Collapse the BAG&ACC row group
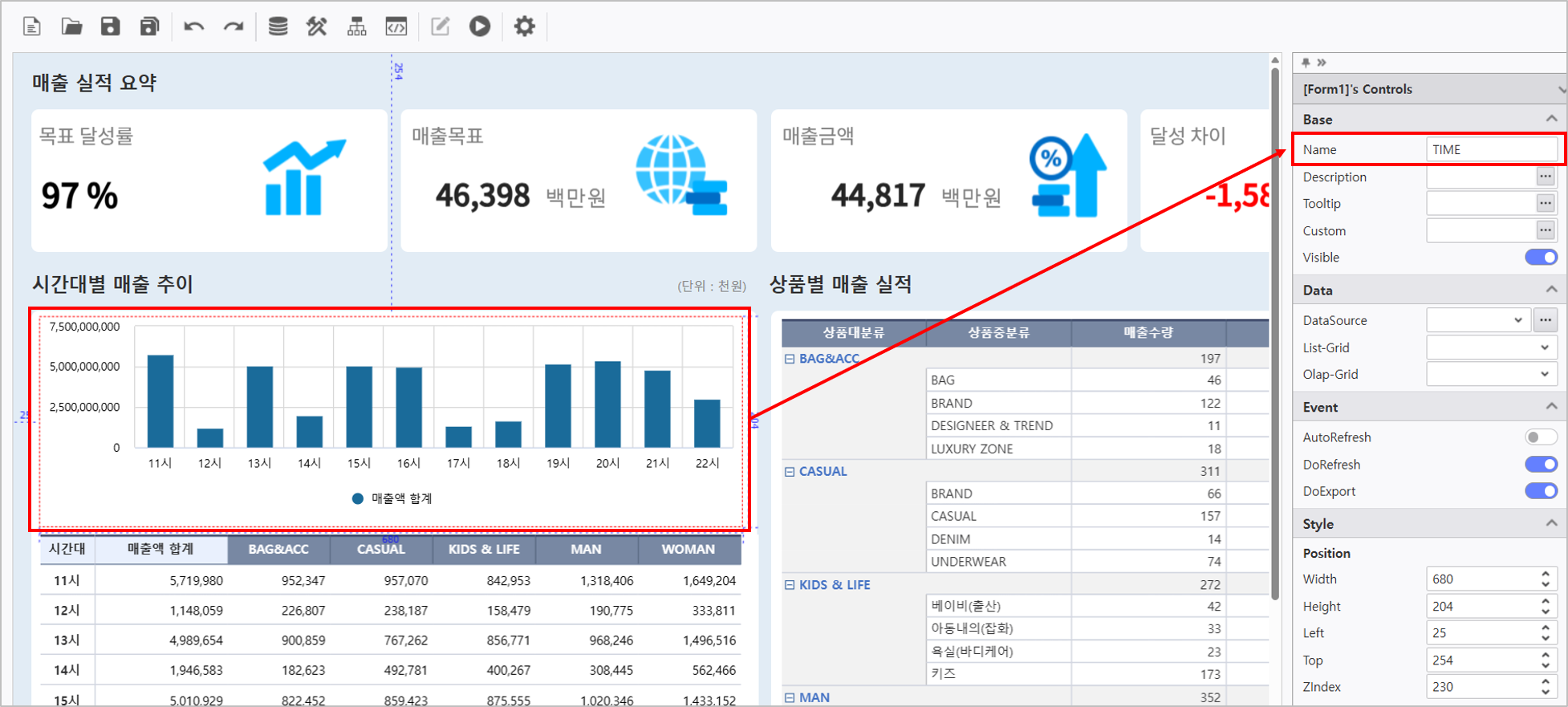This screenshot has height=707, width=1568. click(x=790, y=359)
